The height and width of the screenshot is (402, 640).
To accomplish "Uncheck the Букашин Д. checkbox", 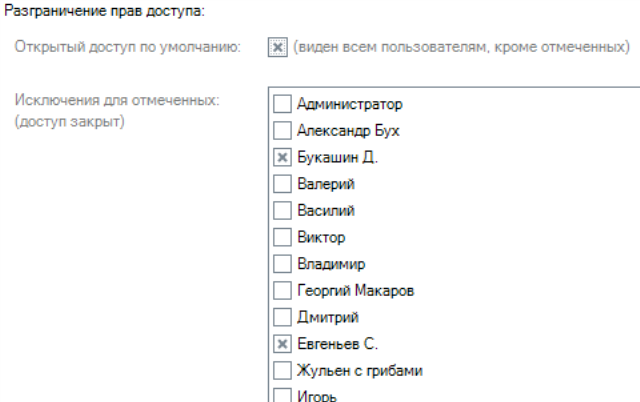I will pyautogui.click(x=283, y=157).
